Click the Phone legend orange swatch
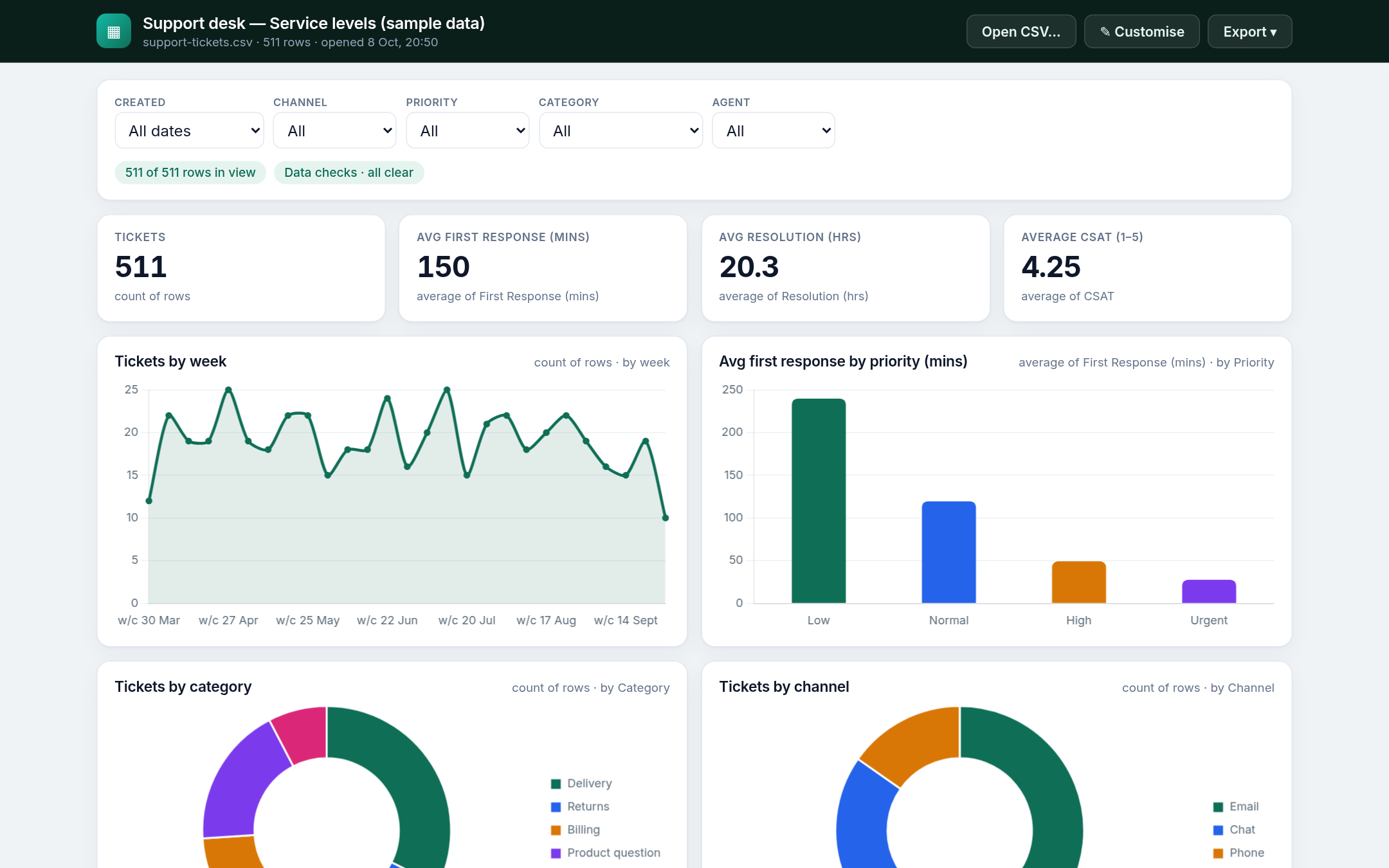The width and height of the screenshot is (1389, 868). (1218, 853)
